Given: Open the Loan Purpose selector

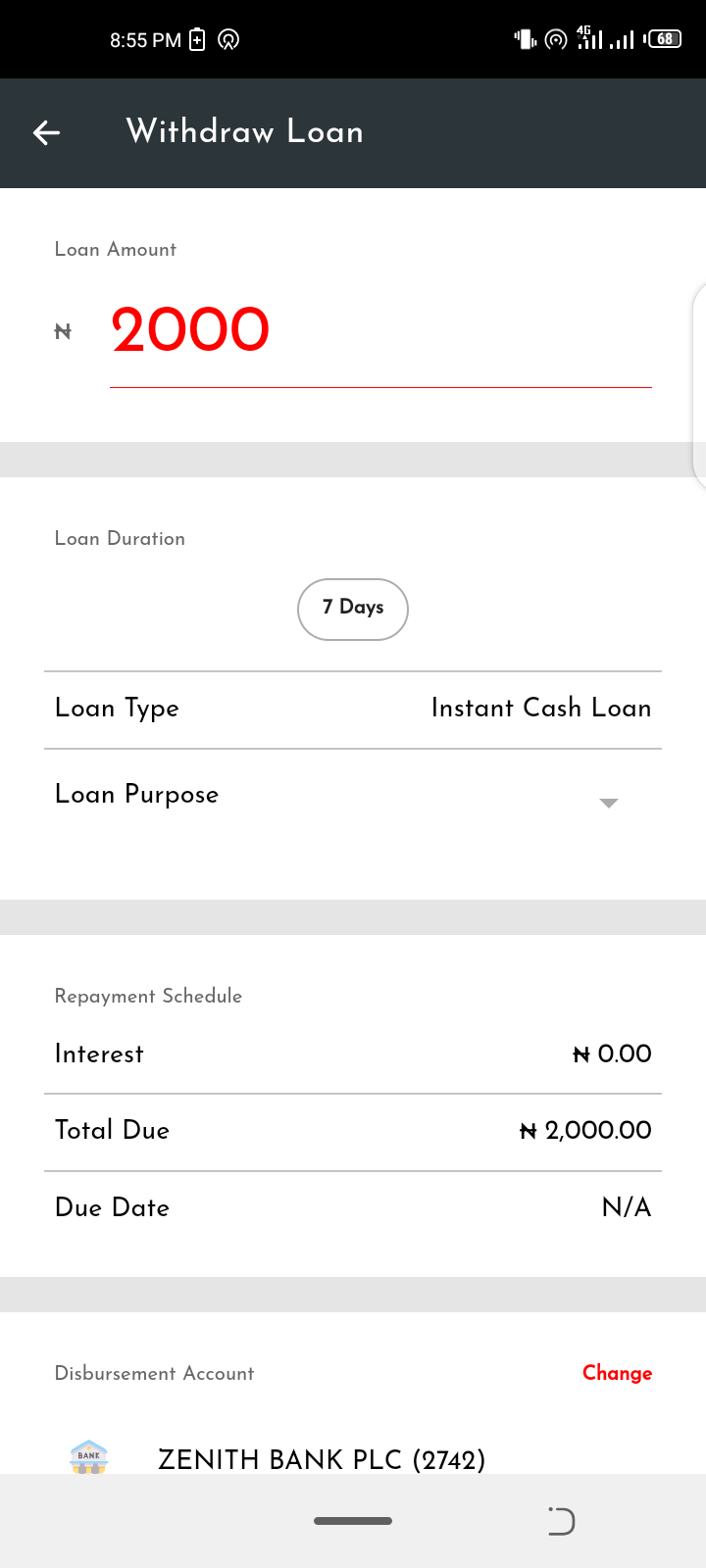Looking at the screenshot, I should click(333, 795).
